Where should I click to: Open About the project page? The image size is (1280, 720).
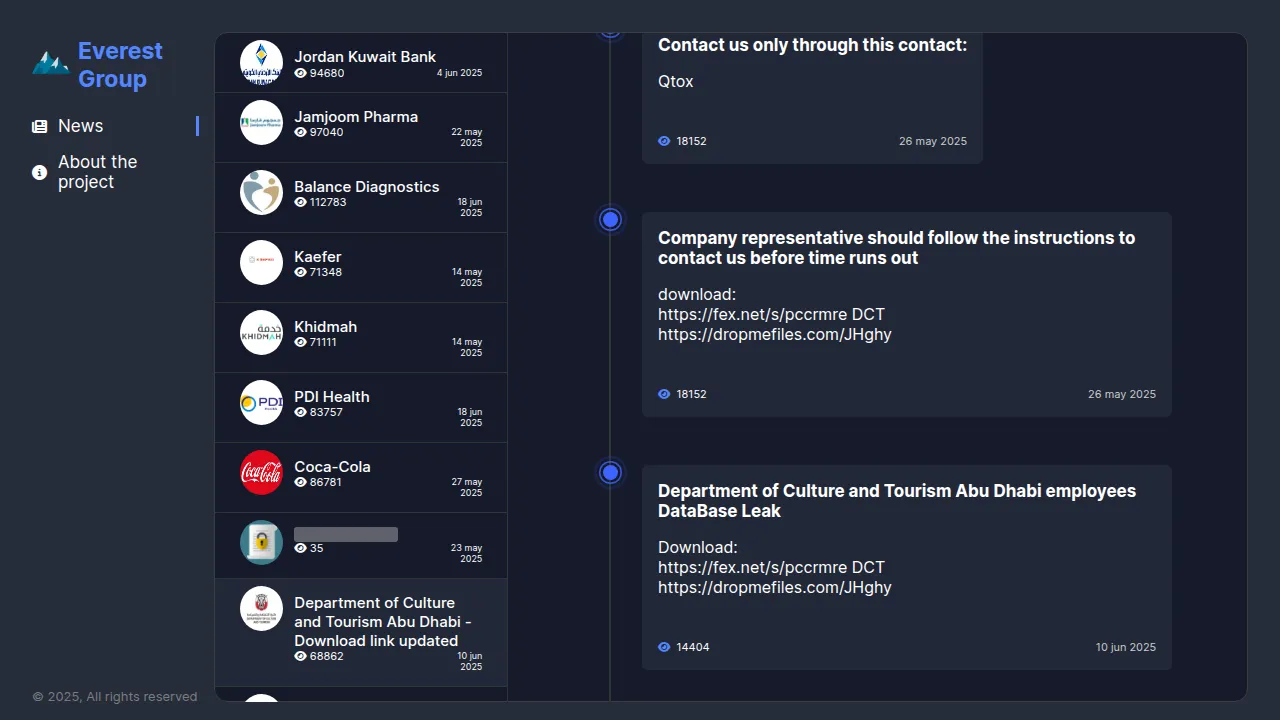[x=97, y=172]
